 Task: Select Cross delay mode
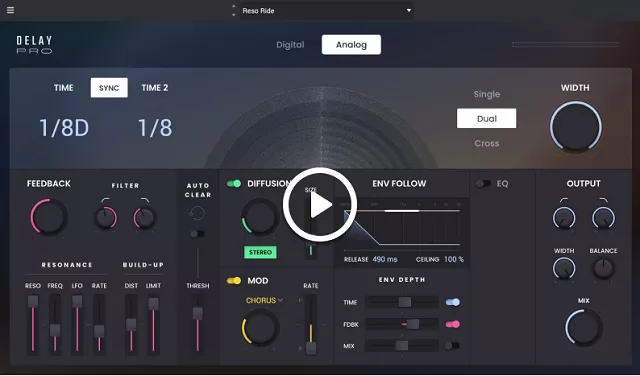(487, 143)
